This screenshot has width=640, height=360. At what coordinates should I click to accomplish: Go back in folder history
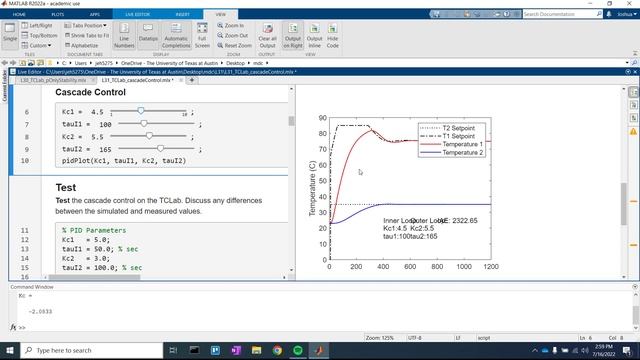coord(4,63)
